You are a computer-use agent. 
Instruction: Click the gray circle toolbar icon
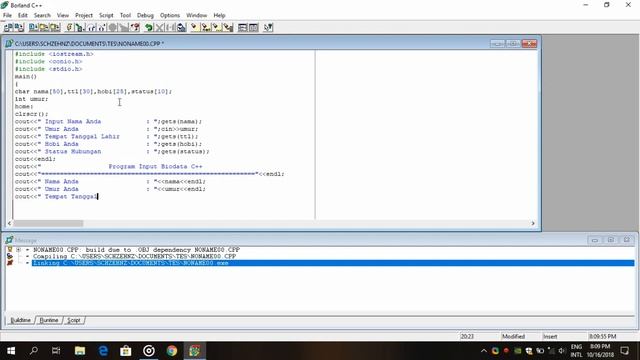coord(113,27)
